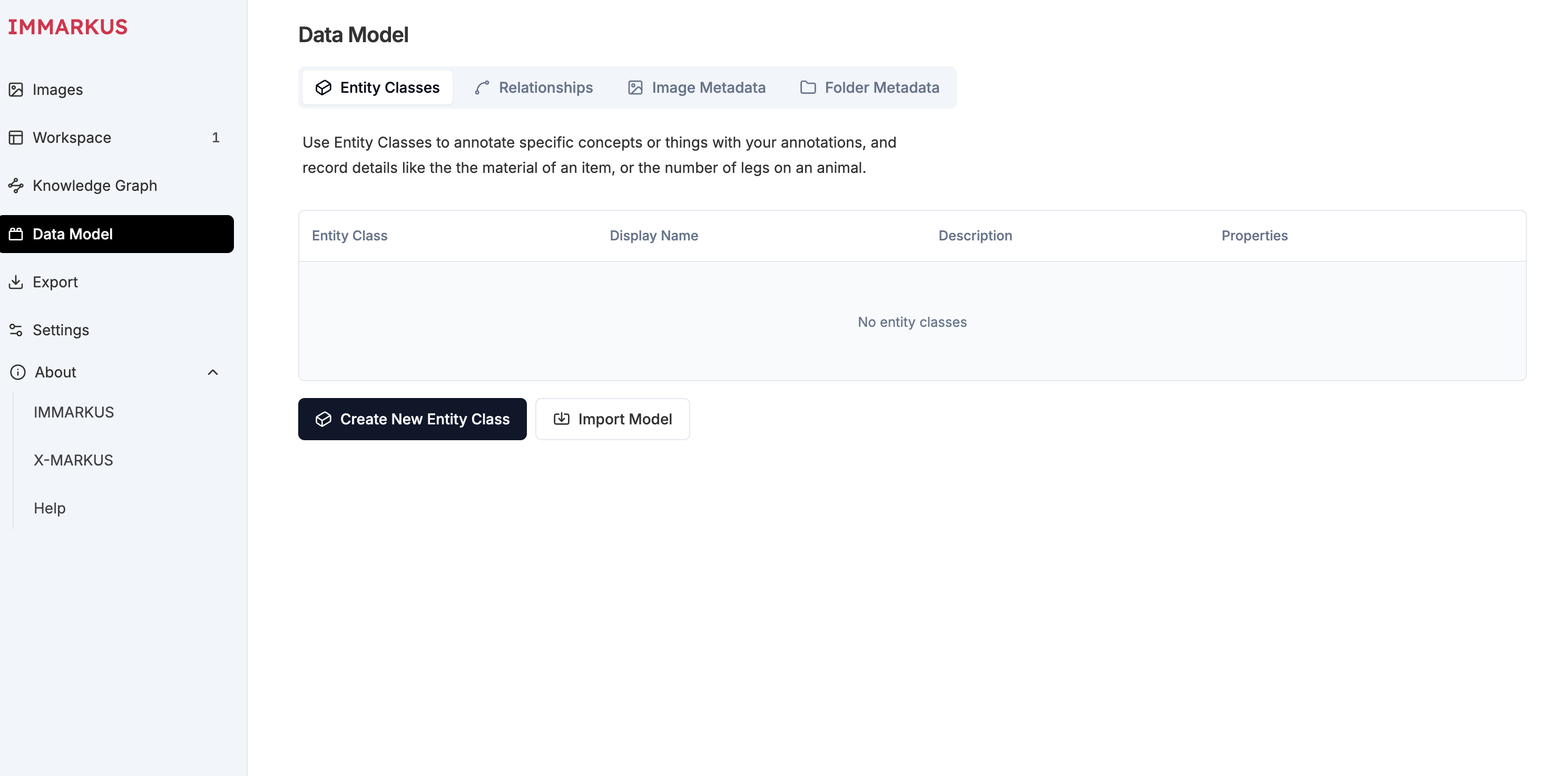Click cube icon in Create New Entity Class button
Image resolution: width=1568 pixels, height=776 pixels.
tap(323, 419)
